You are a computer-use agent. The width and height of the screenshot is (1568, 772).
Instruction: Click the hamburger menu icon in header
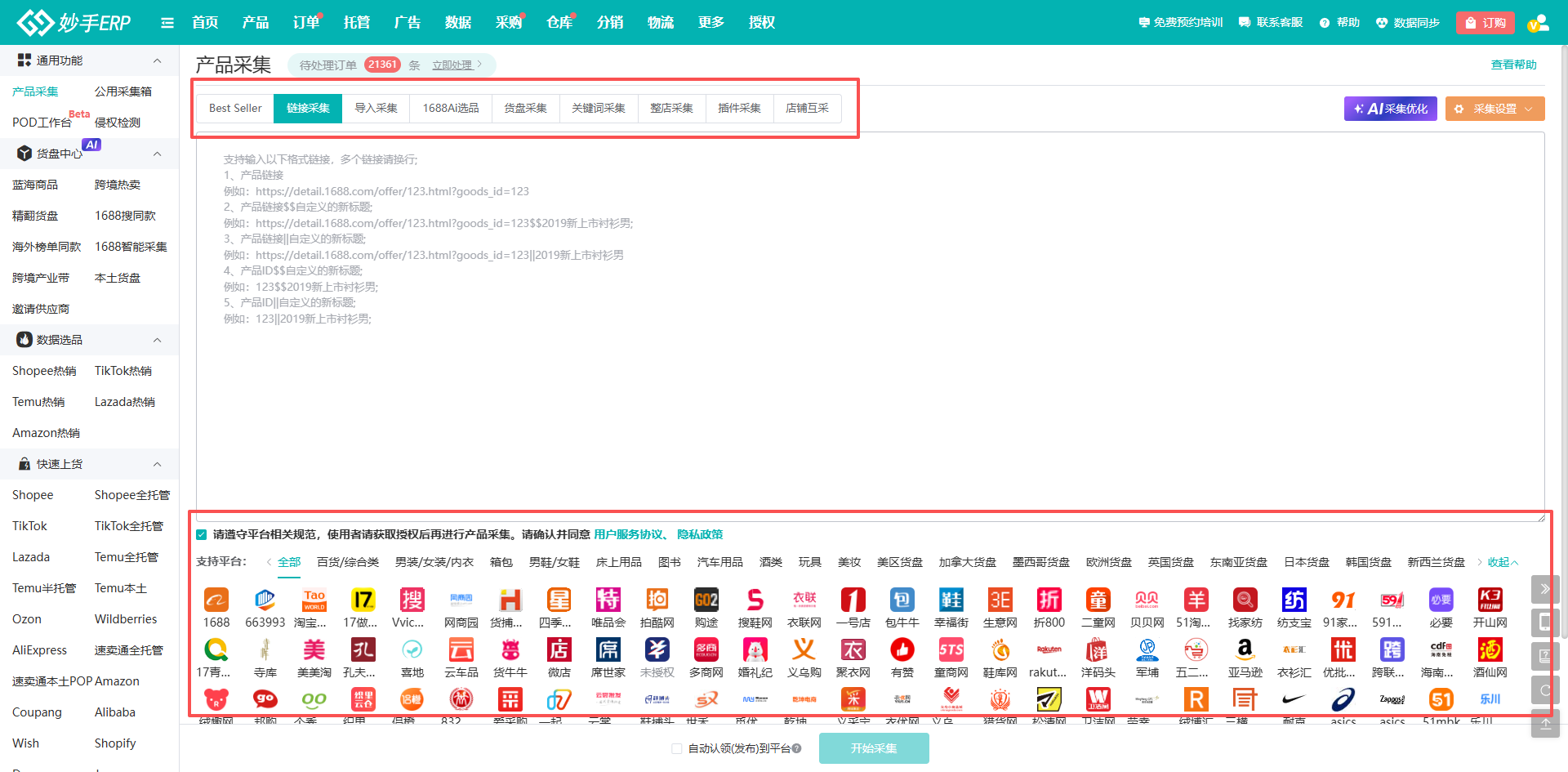click(x=167, y=23)
